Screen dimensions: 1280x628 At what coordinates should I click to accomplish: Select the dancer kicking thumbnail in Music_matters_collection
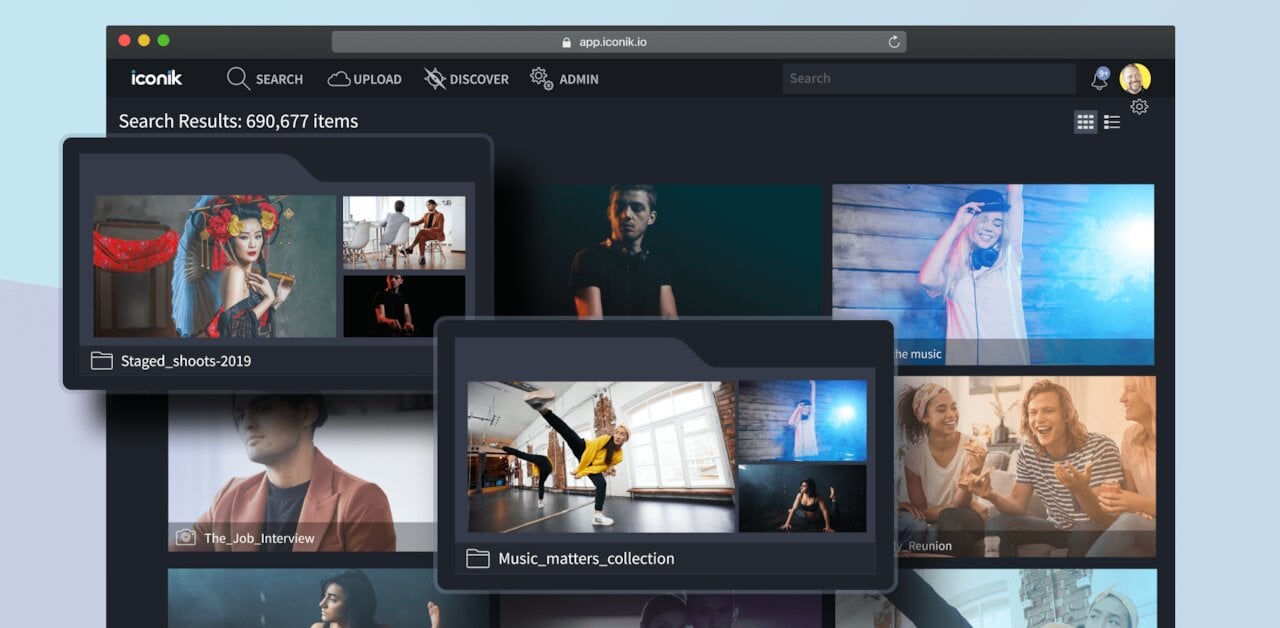(601, 456)
